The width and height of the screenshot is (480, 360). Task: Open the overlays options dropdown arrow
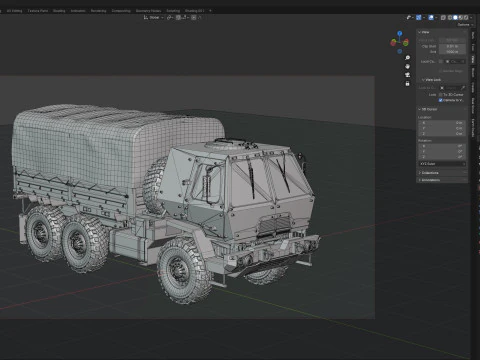tap(436, 18)
